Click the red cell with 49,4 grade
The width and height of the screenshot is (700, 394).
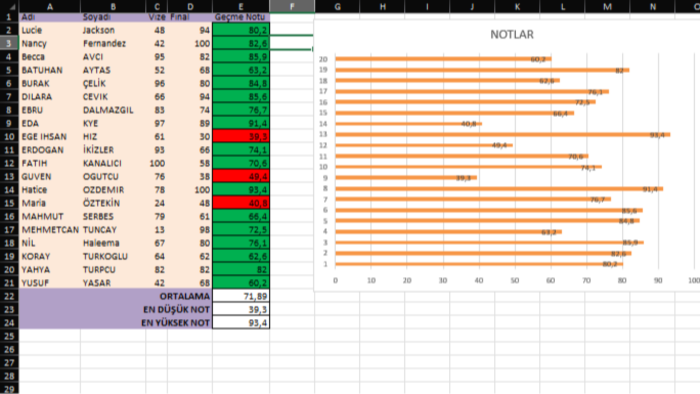(241, 176)
